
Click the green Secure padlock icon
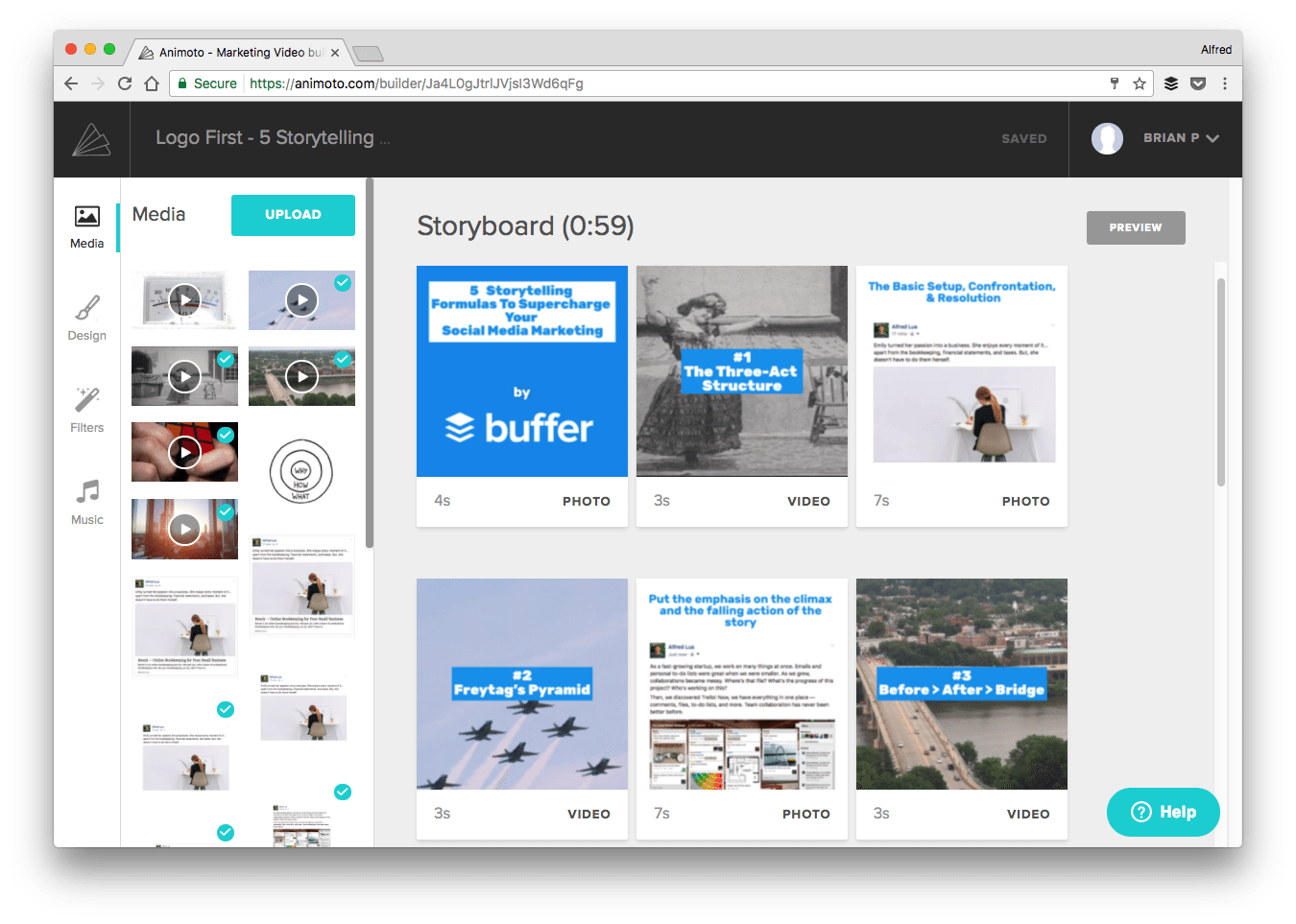tap(182, 83)
